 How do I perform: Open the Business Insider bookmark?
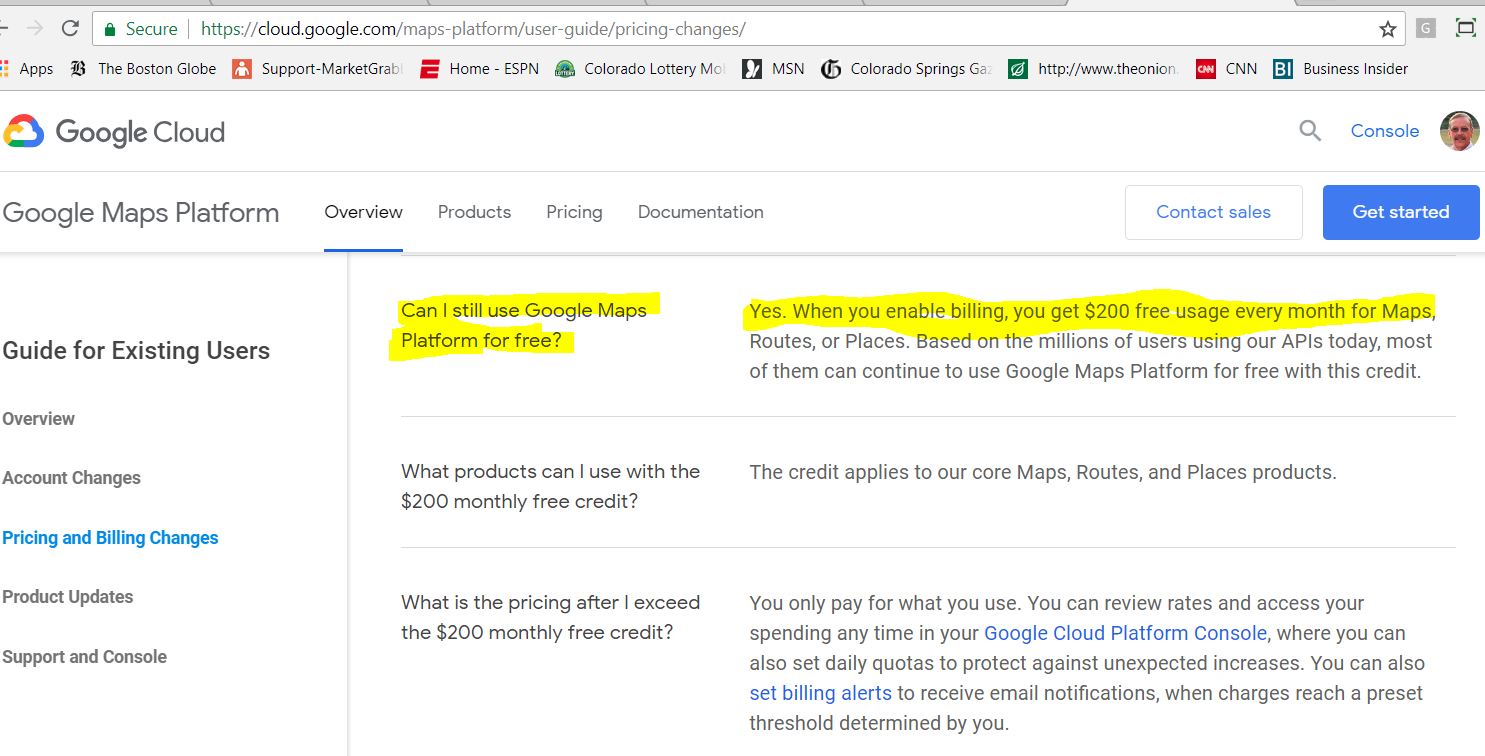1341,69
